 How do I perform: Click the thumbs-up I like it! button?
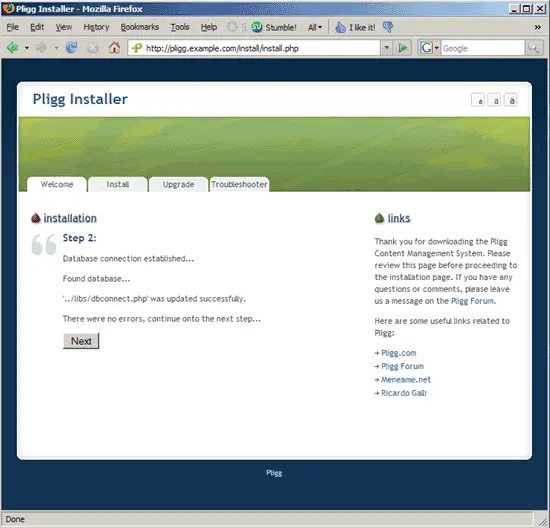355,27
